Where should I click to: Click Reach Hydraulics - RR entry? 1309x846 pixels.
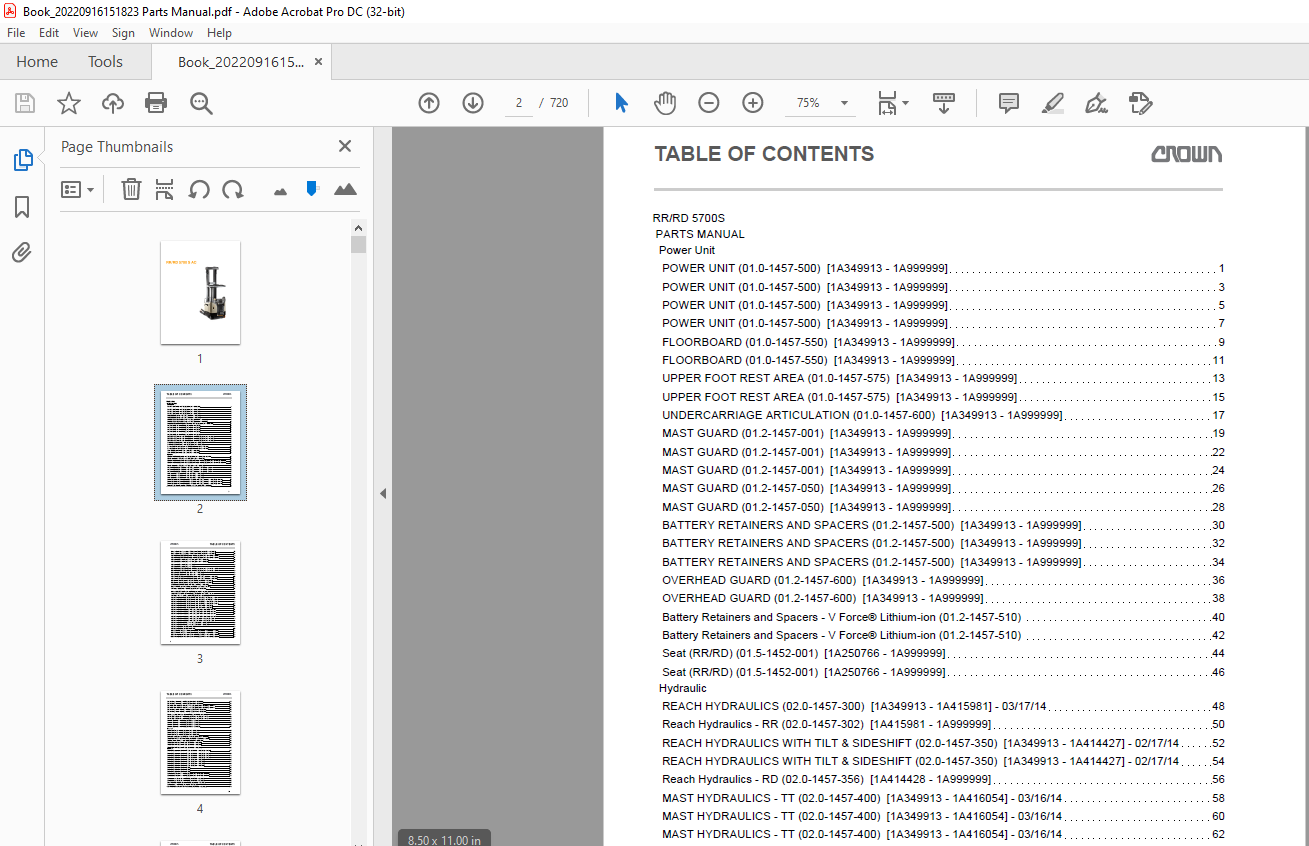pyautogui.click(x=943, y=724)
